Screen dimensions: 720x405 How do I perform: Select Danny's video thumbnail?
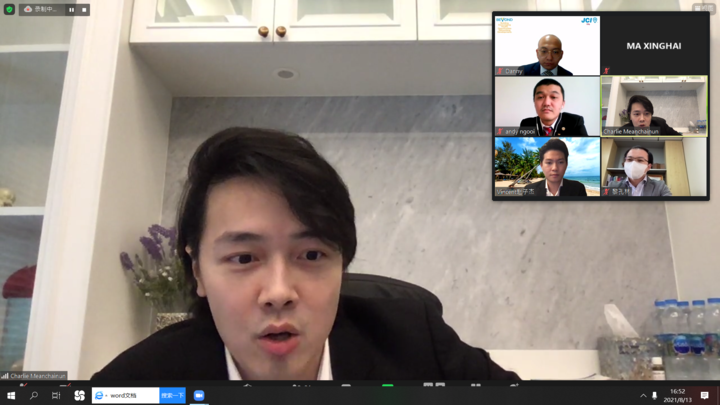(546, 45)
